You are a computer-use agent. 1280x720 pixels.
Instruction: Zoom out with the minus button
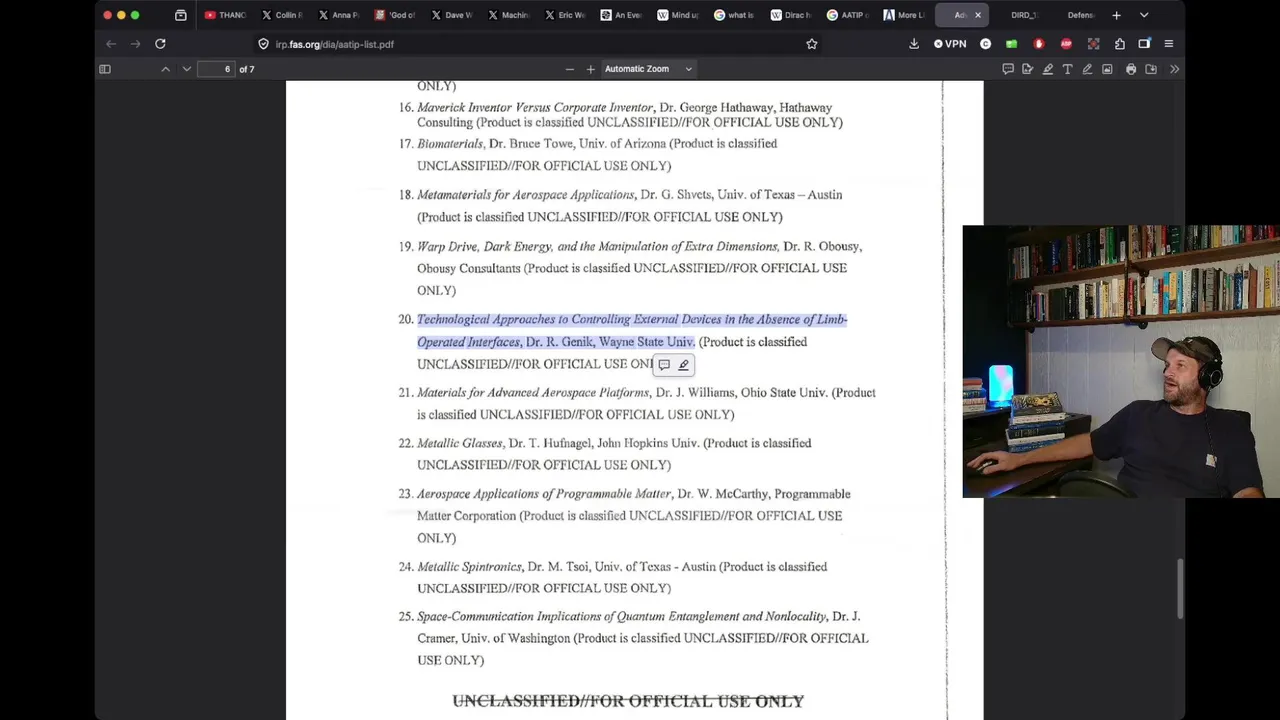coord(569,69)
